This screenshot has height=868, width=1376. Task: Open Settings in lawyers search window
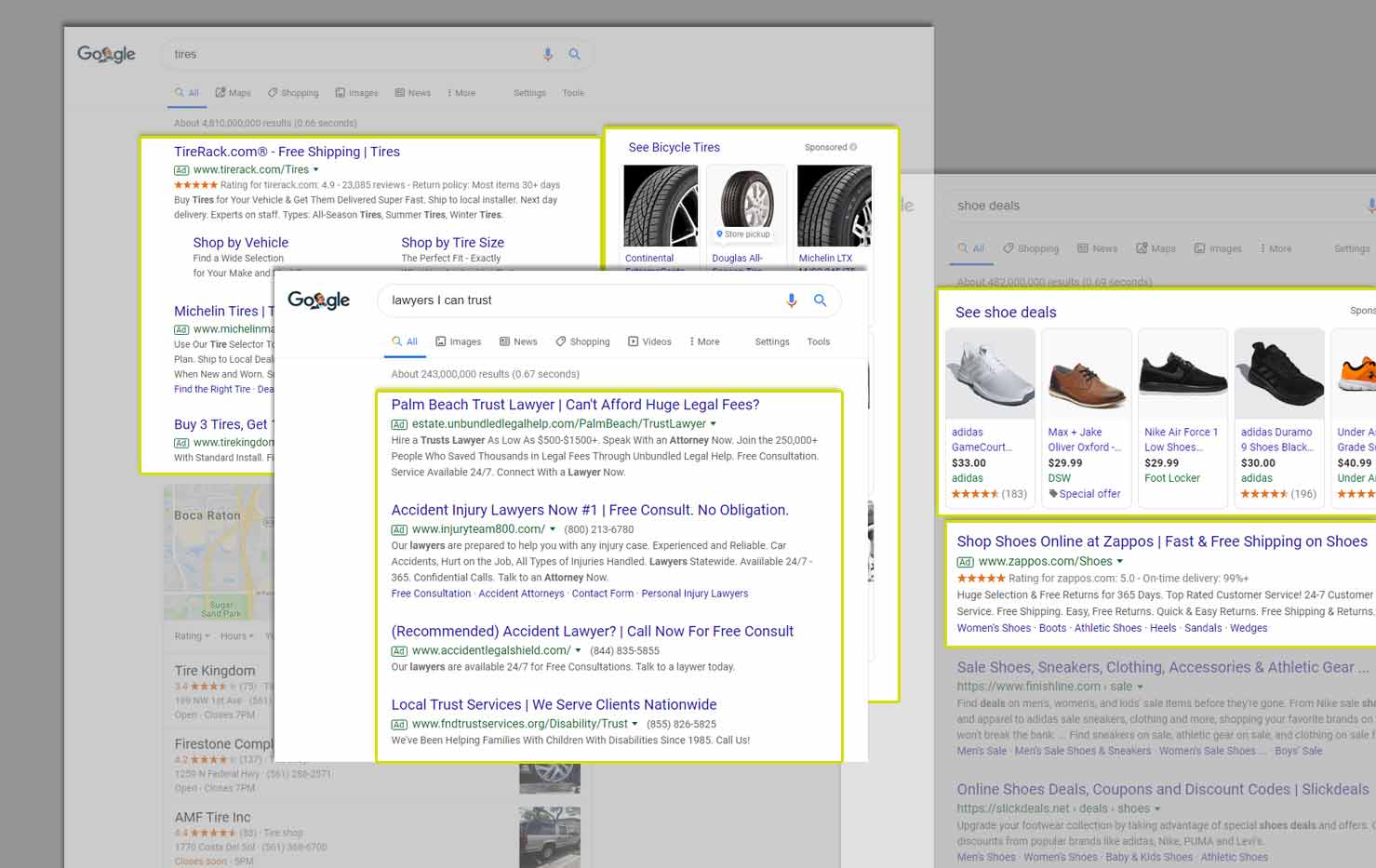pos(772,341)
